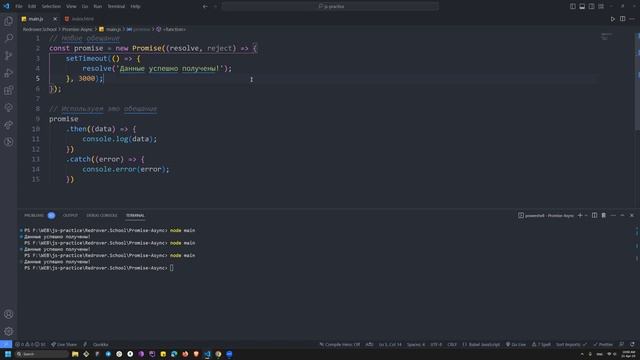
Task: Open the Explorer view in activity bar
Action: (x=9, y=21)
